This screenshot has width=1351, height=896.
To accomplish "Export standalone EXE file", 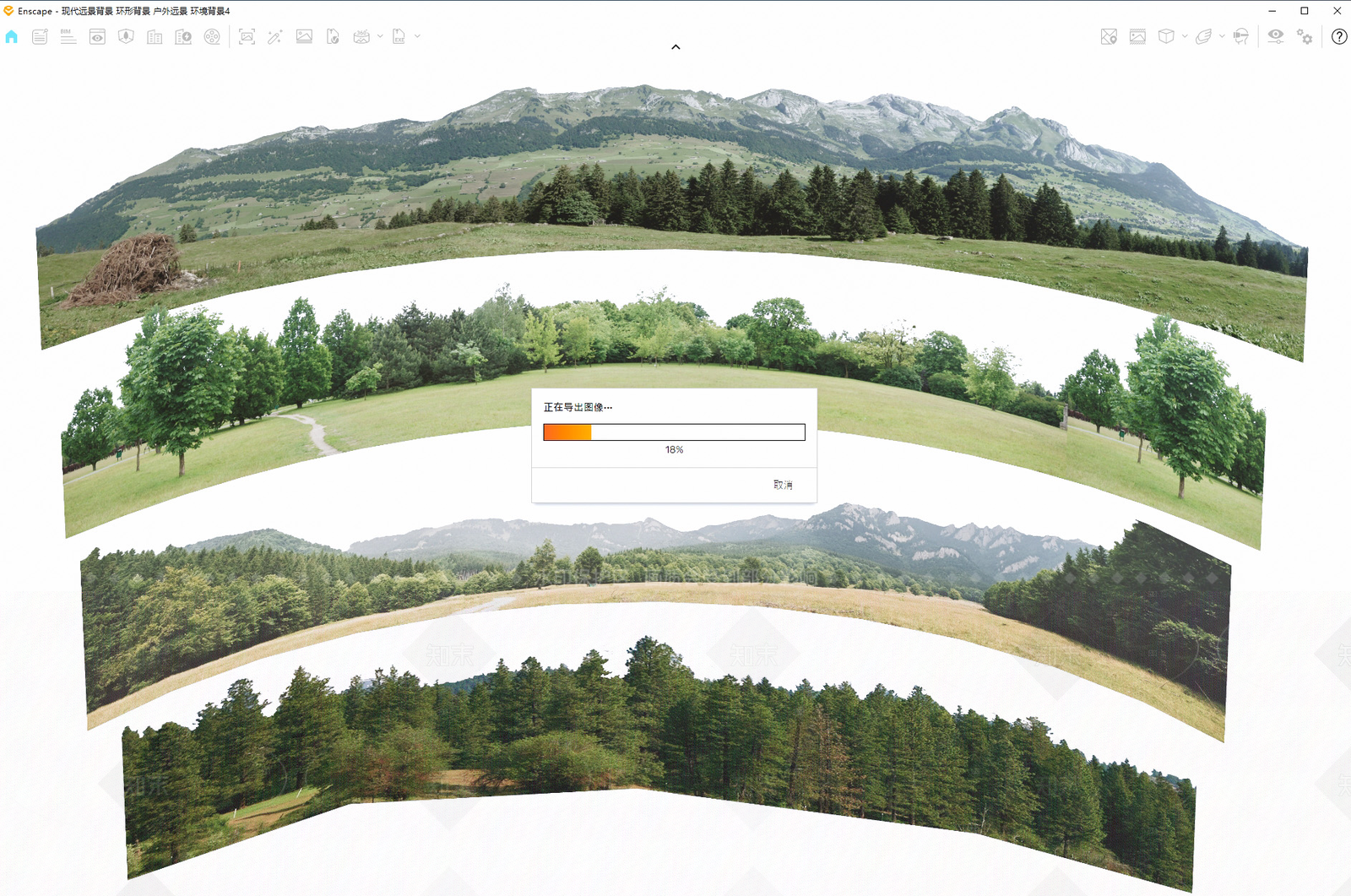I will (399, 37).
